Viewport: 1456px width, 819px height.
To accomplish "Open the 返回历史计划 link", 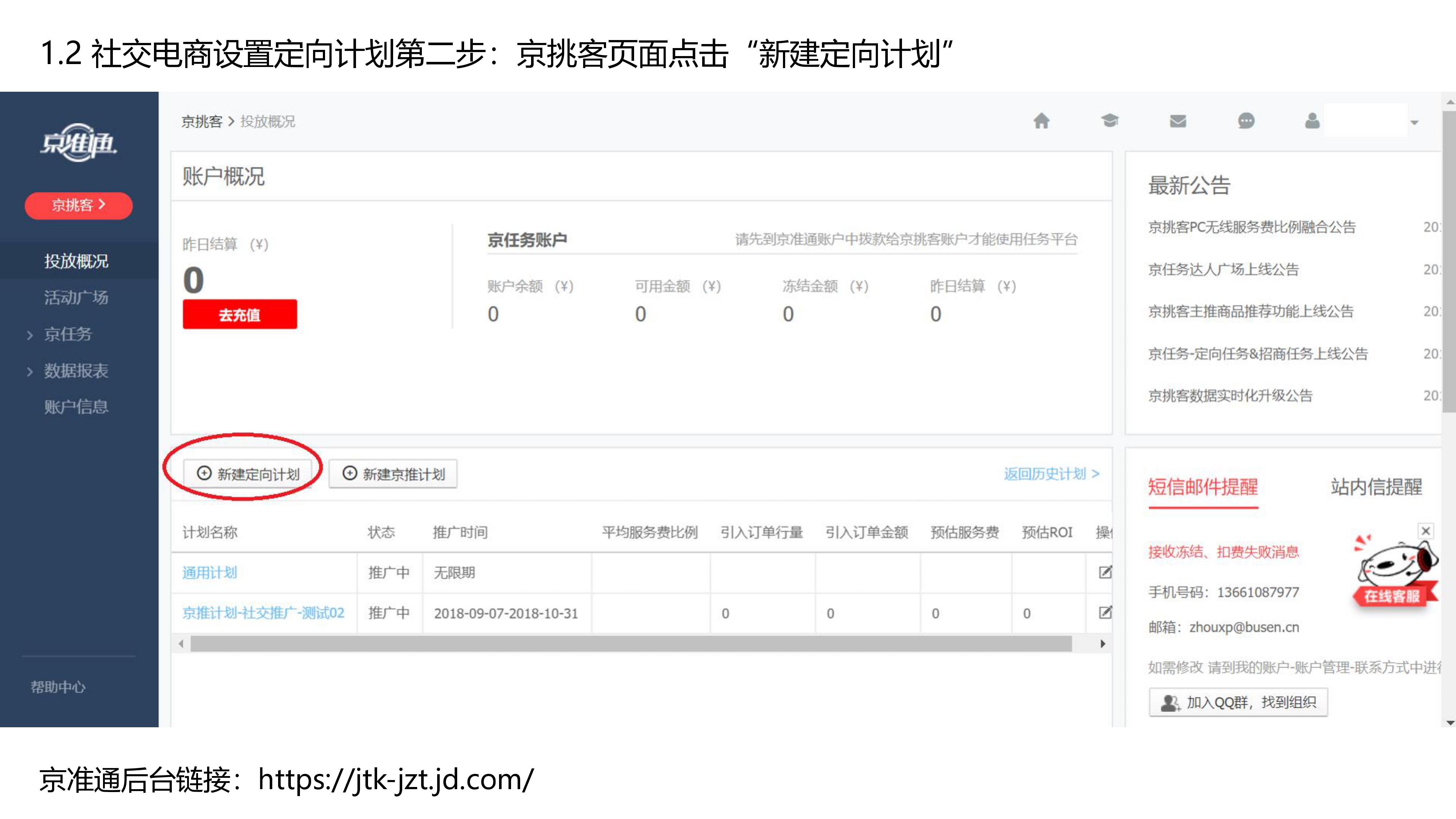I will 1051,474.
